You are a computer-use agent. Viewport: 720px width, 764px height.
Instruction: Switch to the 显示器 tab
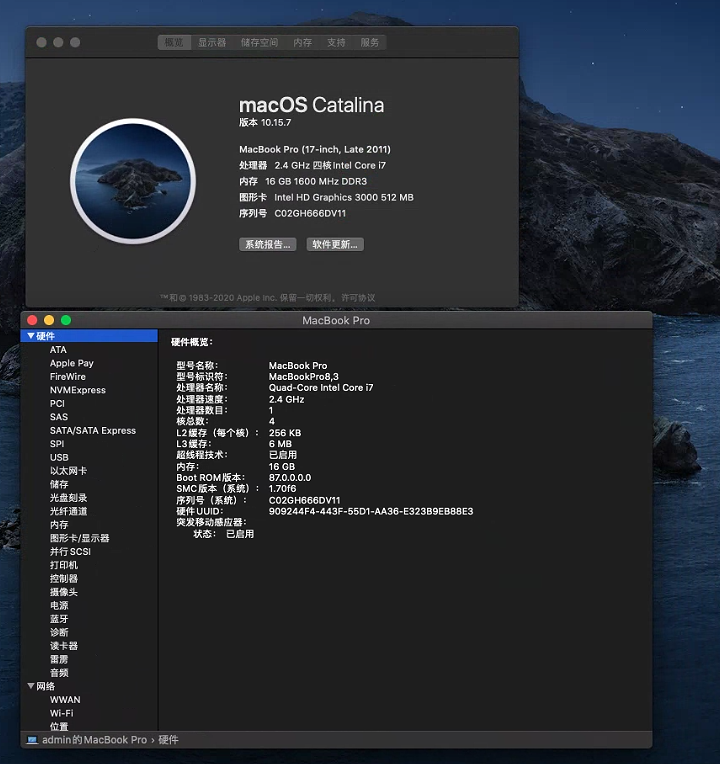(x=212, y=43)
